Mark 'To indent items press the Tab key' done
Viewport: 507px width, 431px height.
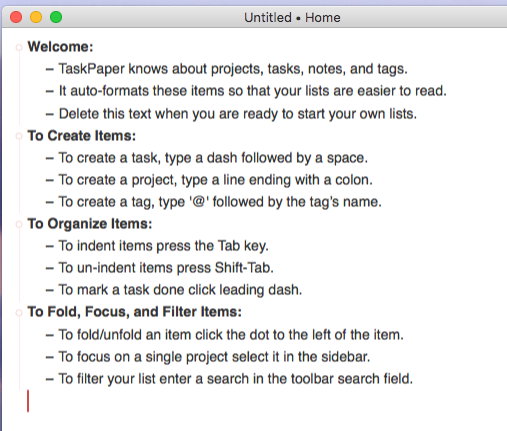(x=49, y=246)
